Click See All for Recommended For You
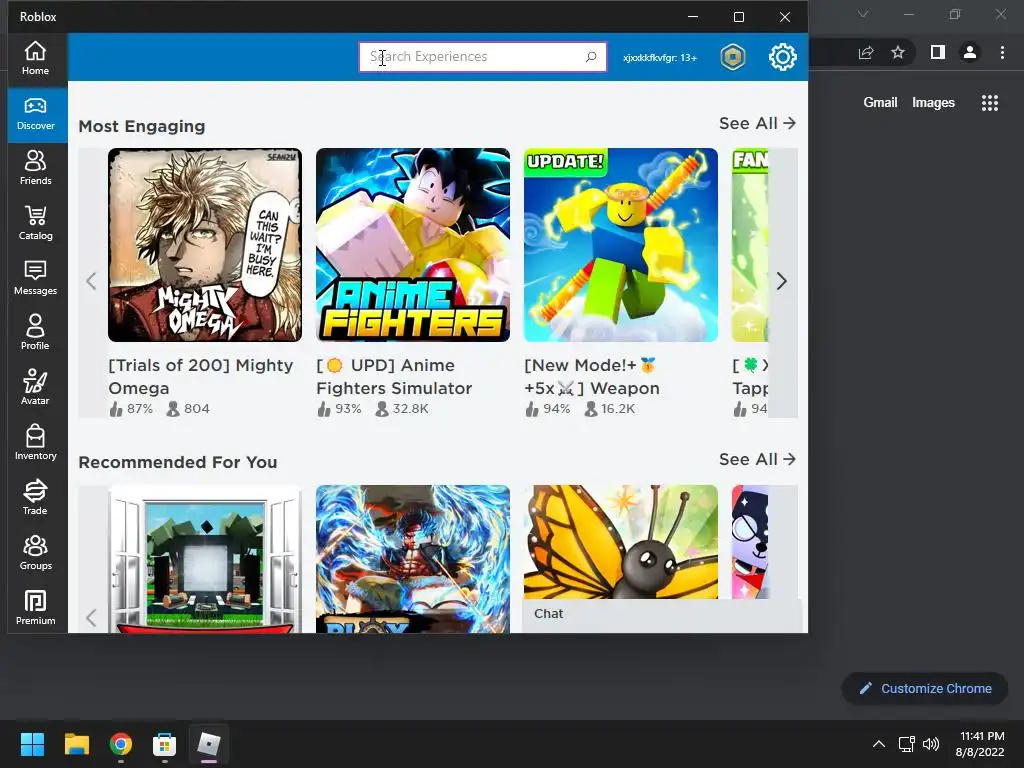This screenshot has height=768, width=1024. click(757, 459)
